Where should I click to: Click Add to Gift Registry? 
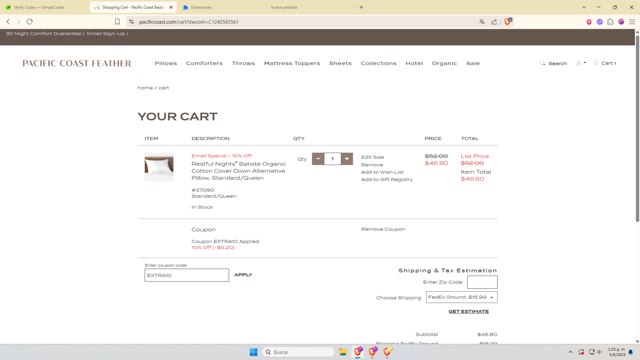(x=387, y=180)
